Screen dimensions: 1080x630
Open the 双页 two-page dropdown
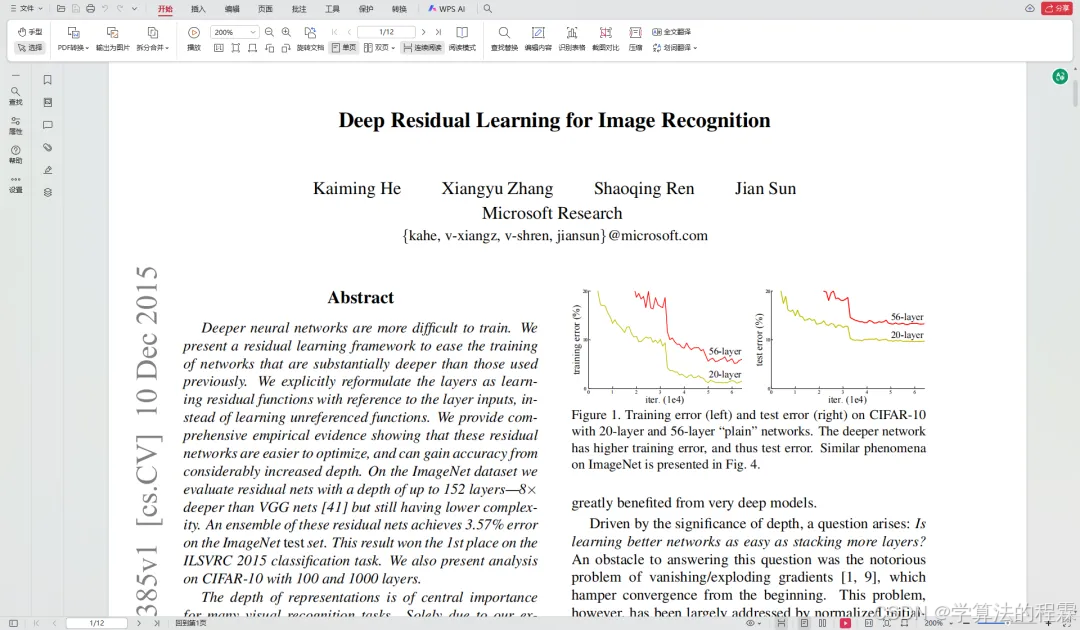pos(380,48)
